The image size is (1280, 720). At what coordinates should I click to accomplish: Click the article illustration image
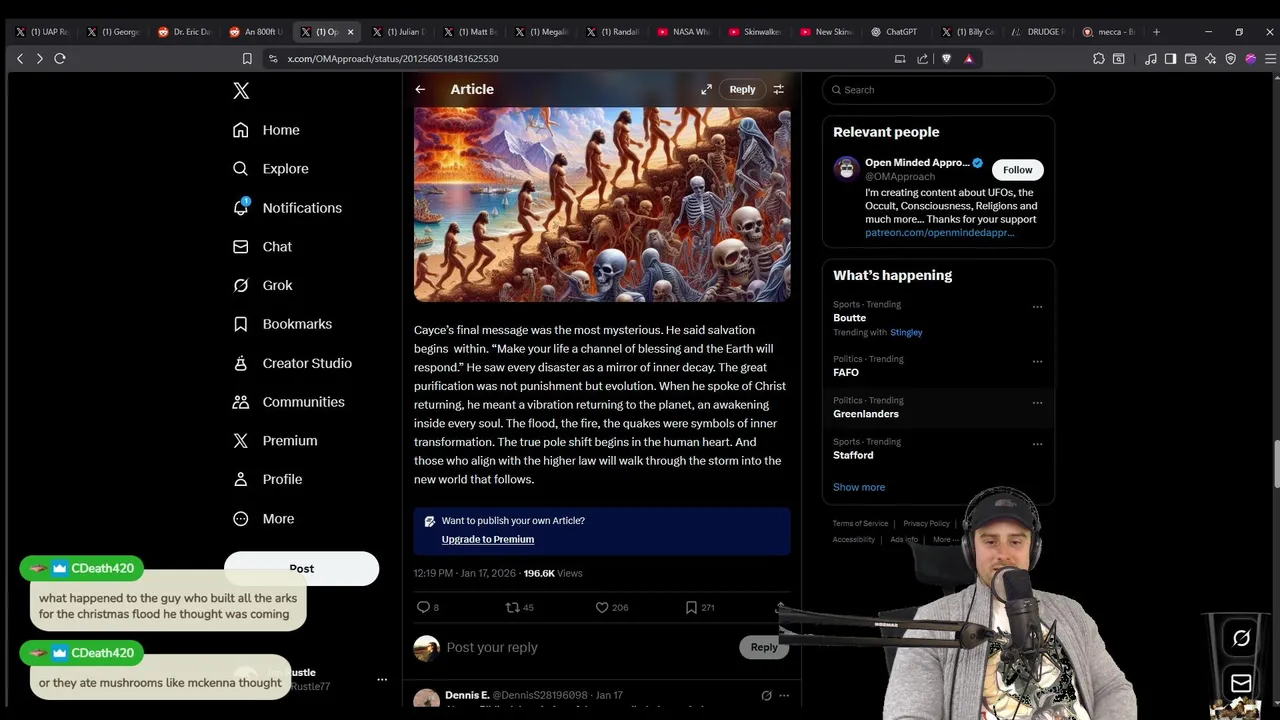[602, 204]
